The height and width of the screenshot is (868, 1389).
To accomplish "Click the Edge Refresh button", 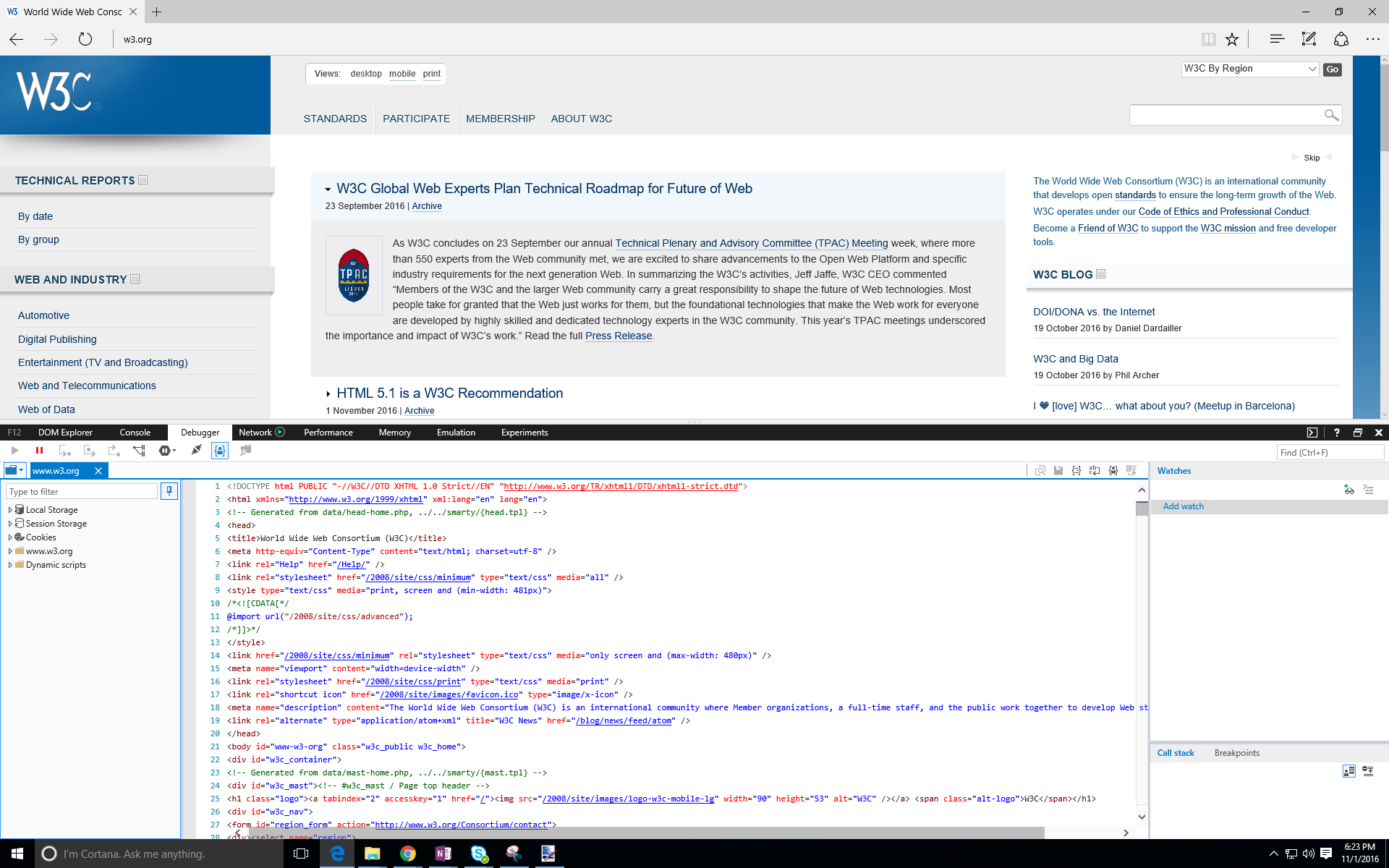I will coord(85,39).
